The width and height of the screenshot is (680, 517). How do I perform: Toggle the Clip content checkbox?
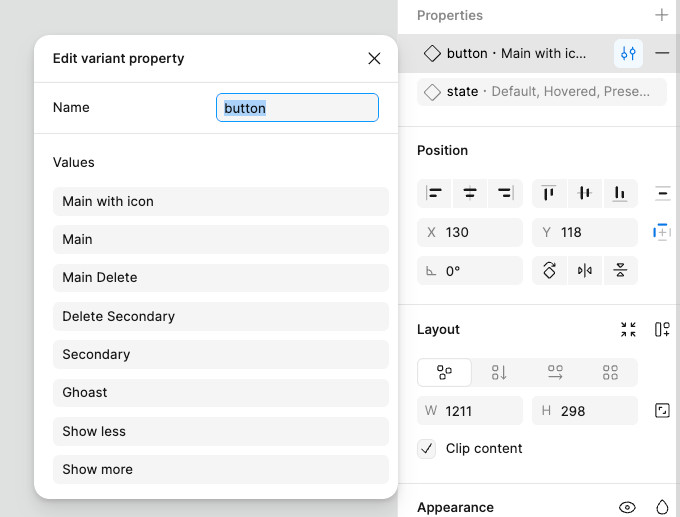pos(427,448)
